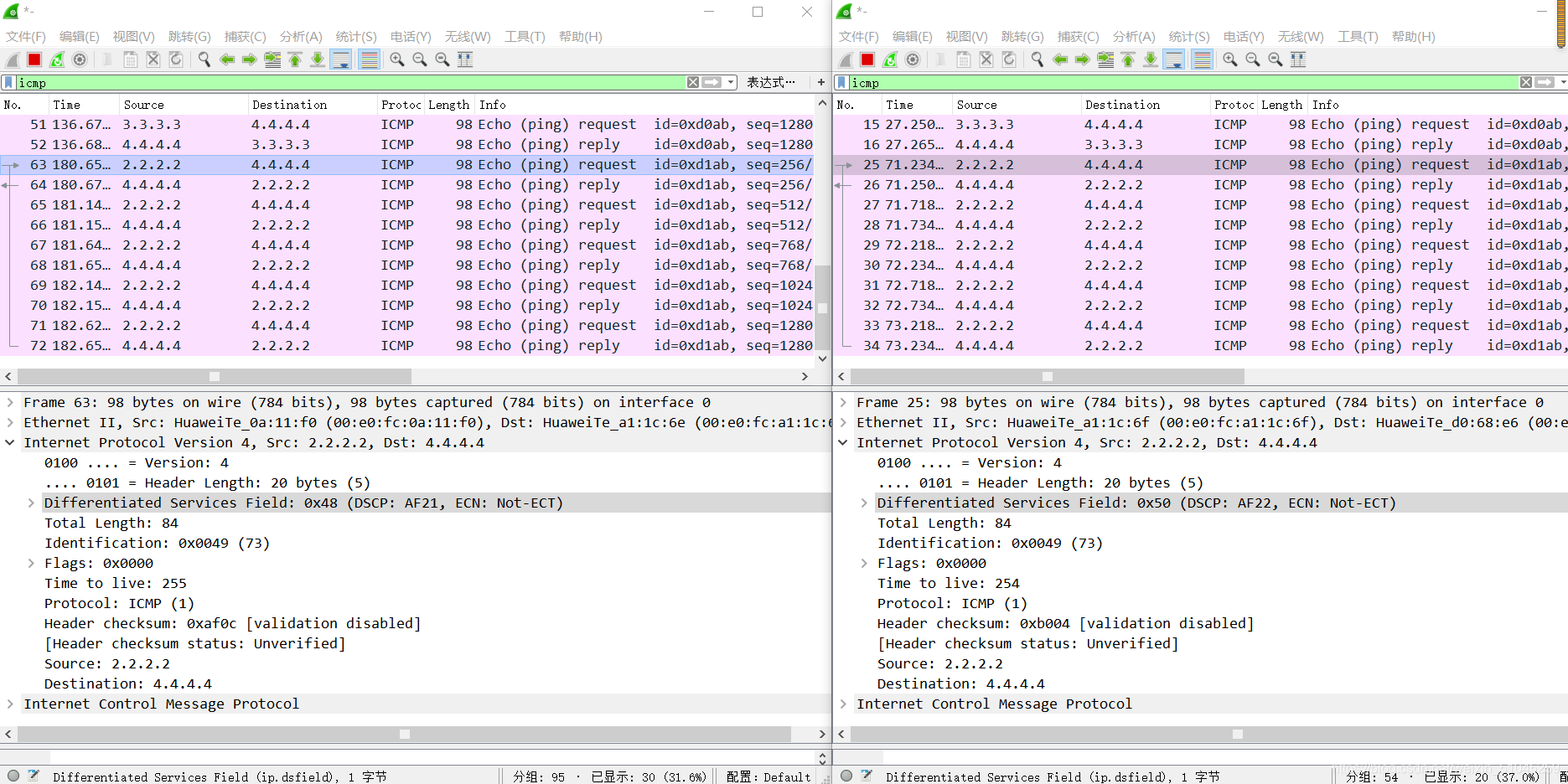Image resolution: width=1568 pixels, height=784 pixels.
Task: Select packet 72 reply row, left window
Action: (x=407, y=345)
